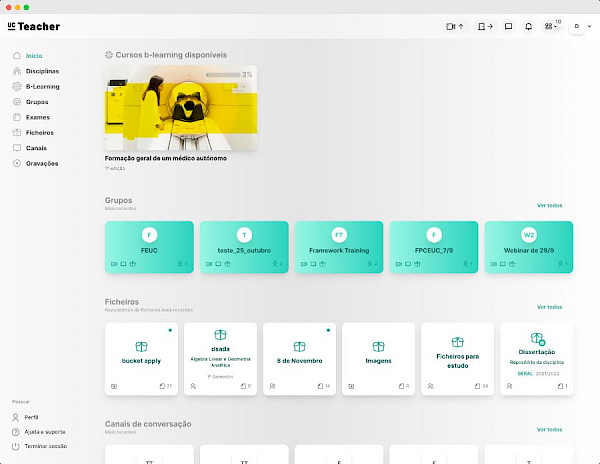Click the door exit arrow icon
The image size is (600, 464).
coord(484,26)
